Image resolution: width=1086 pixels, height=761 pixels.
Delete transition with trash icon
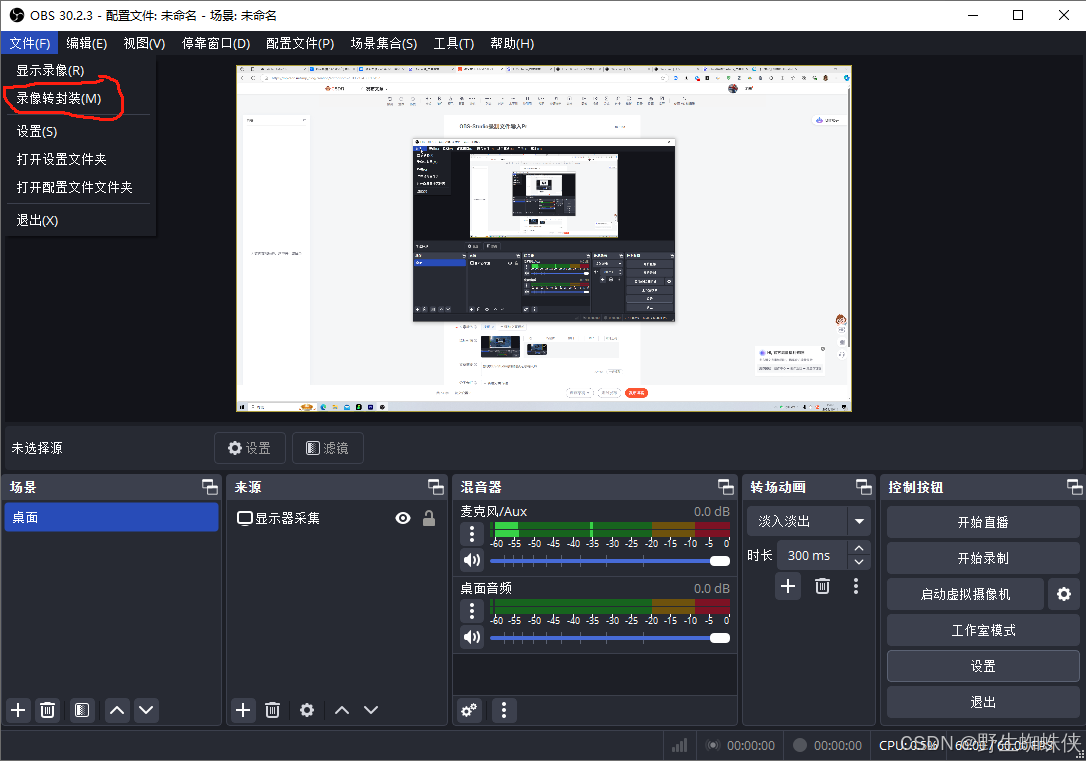tap(822, 587)
